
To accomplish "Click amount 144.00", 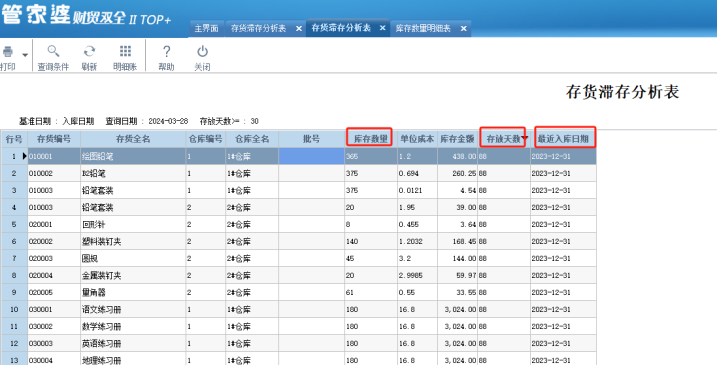I will point(457,258).
